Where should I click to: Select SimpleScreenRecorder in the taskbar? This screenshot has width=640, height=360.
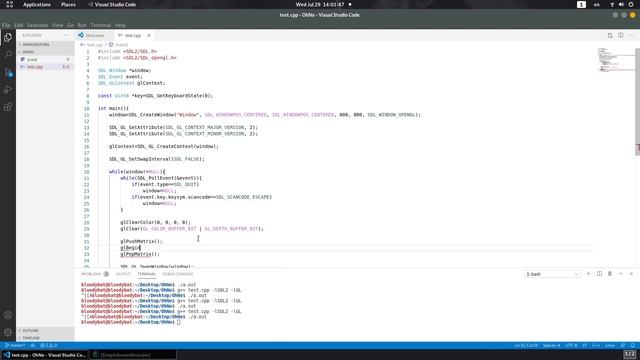pyautogui.click(x=133, y=355)
